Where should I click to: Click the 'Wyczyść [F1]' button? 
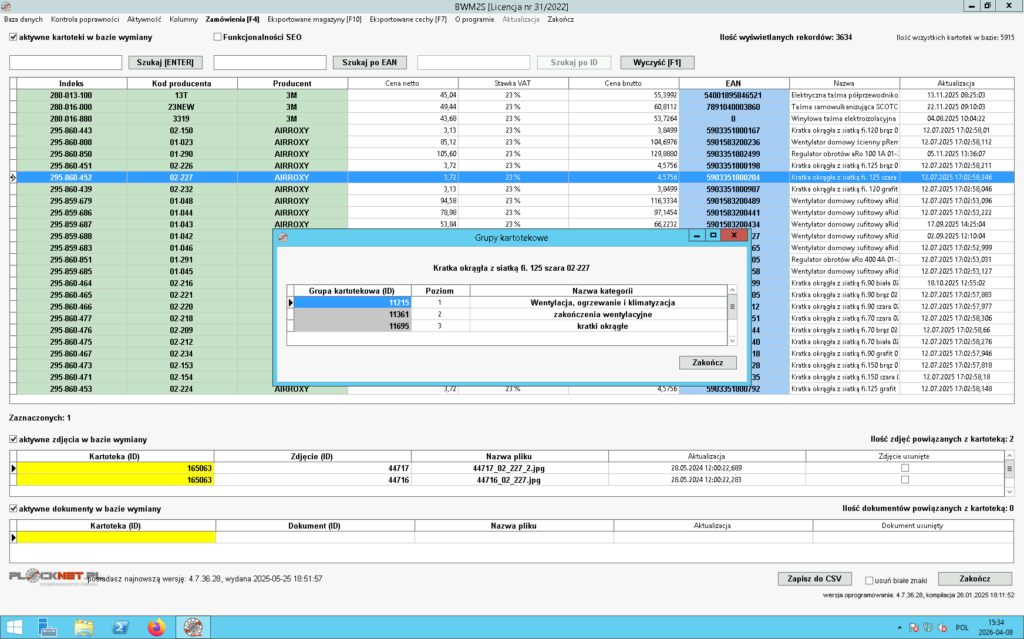click(x=657, y=62)
